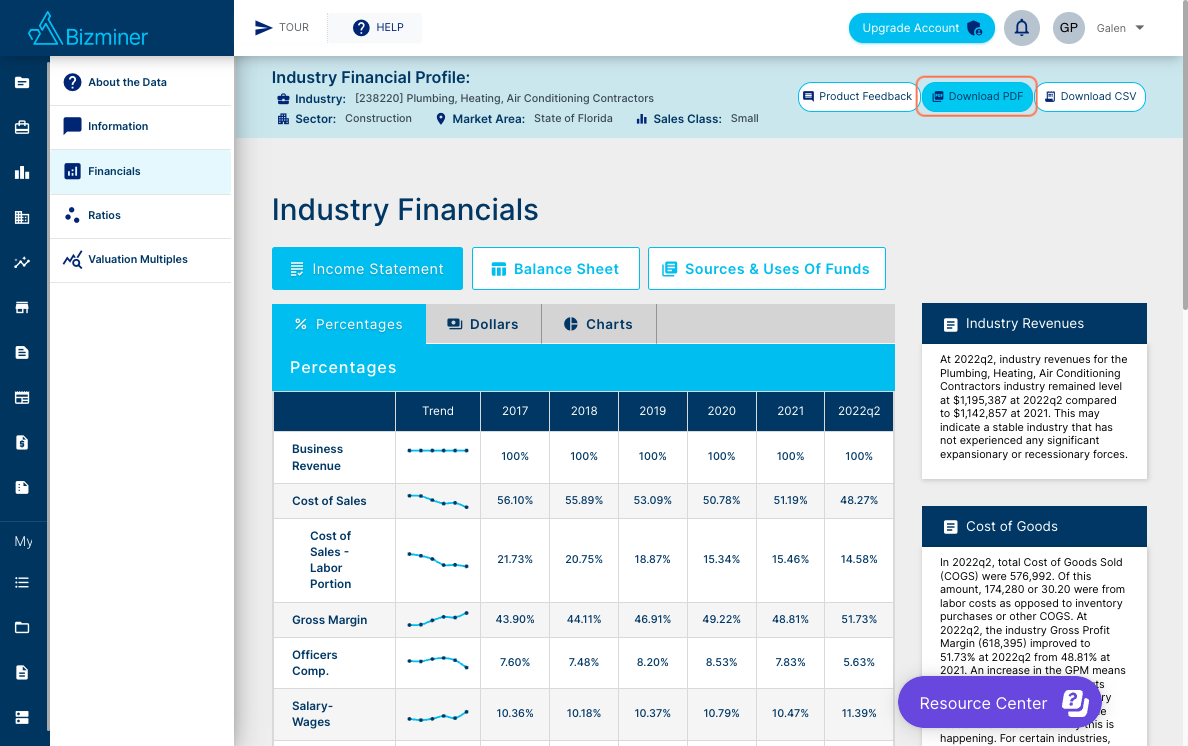The image size is (1188, 746).
Task: Click the Cost of Sales - Labor Portion sparkline
Action: 438,560
